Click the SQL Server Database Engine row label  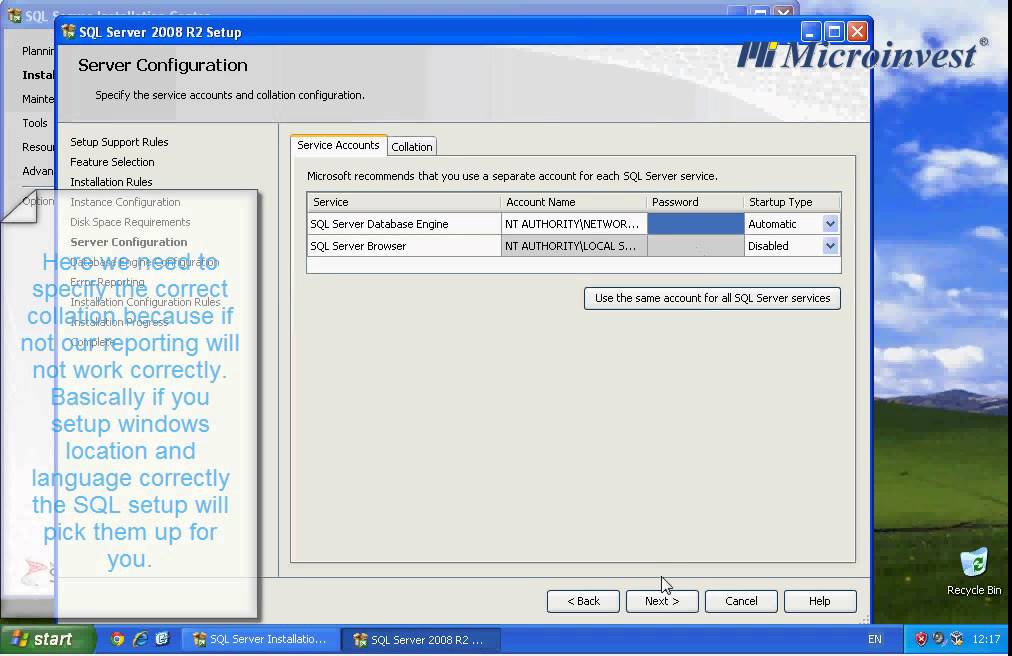[x=379, y=224]
